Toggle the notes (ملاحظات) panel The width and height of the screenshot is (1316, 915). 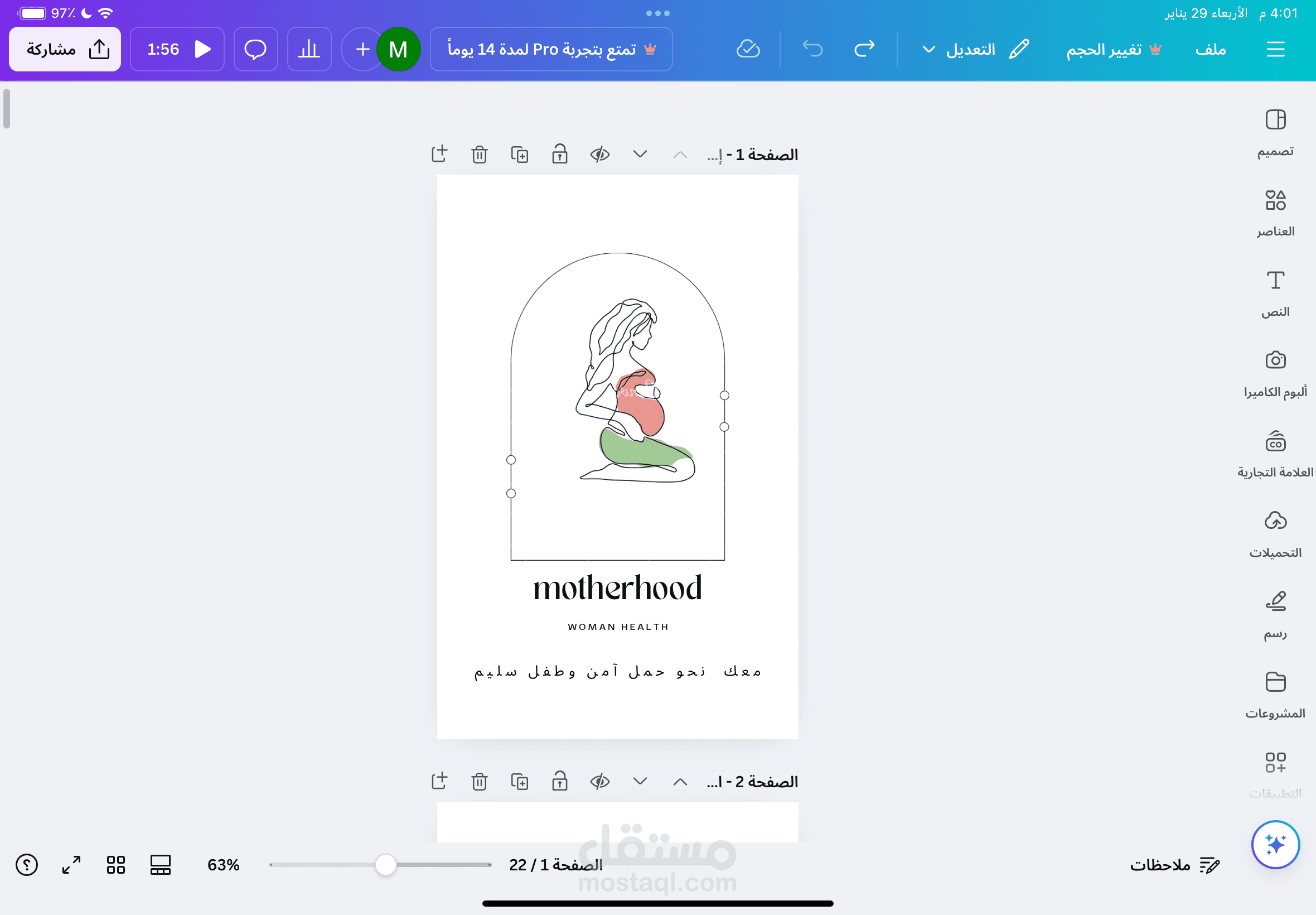[1174, 865]
